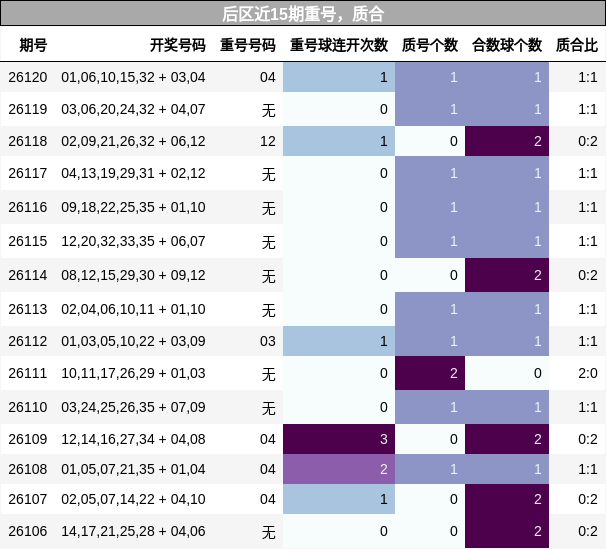Select issue number 26114
This screenshot has width=606, height=549.
tap(28, 275)
